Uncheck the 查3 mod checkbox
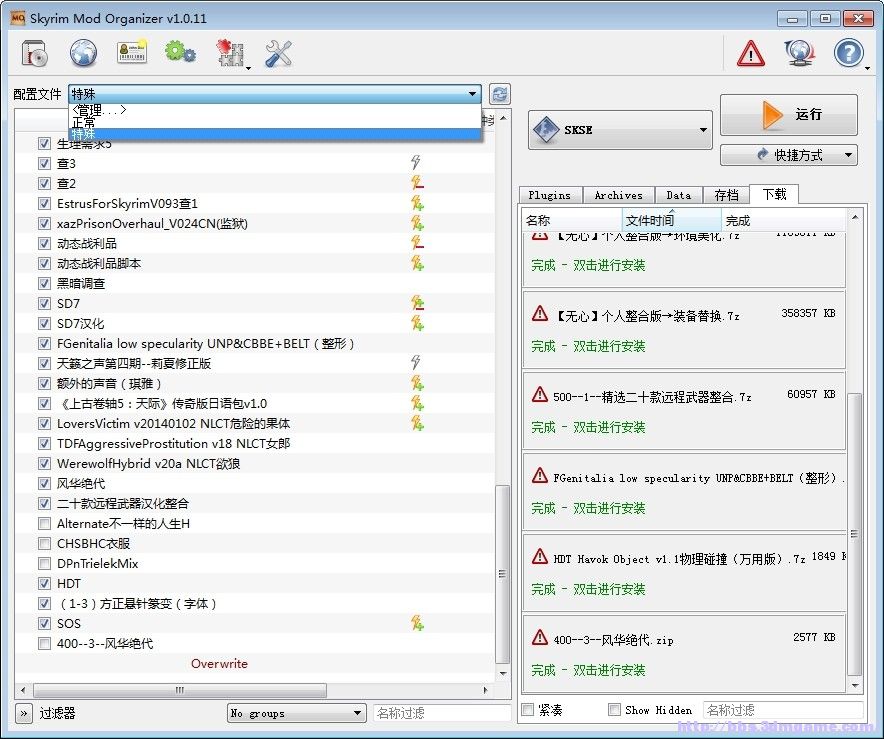Viewport: 884px width, 739px height. [x=44, y=163]
